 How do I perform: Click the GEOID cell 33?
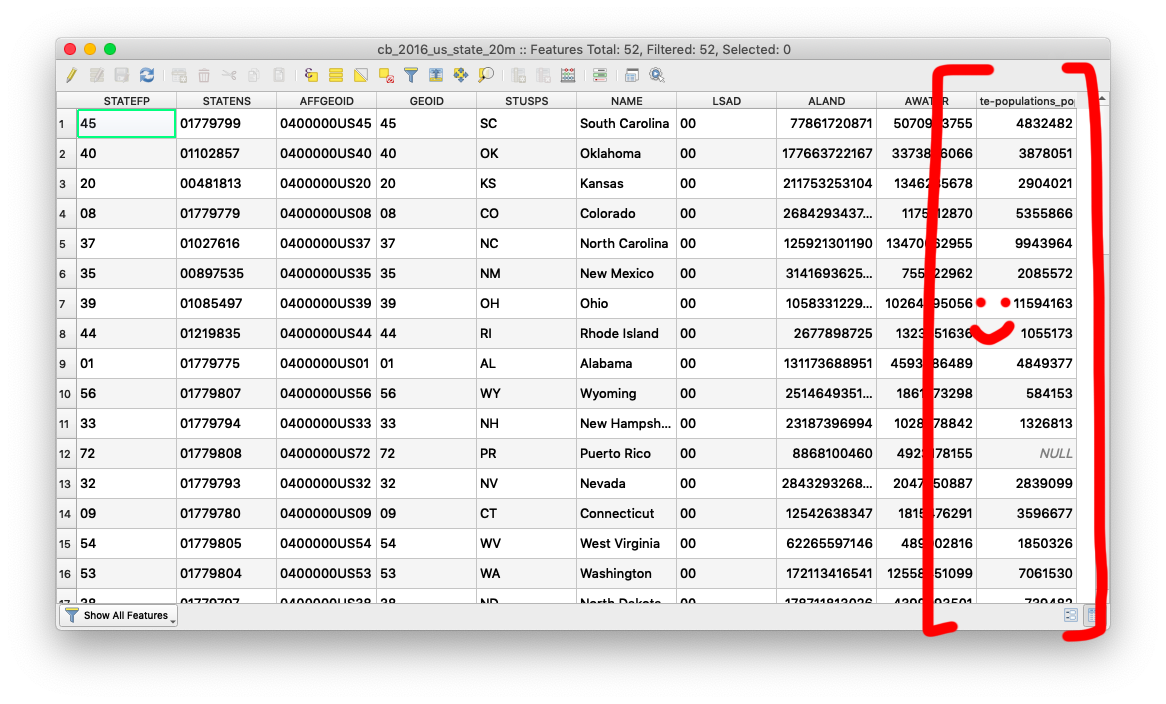426,423
